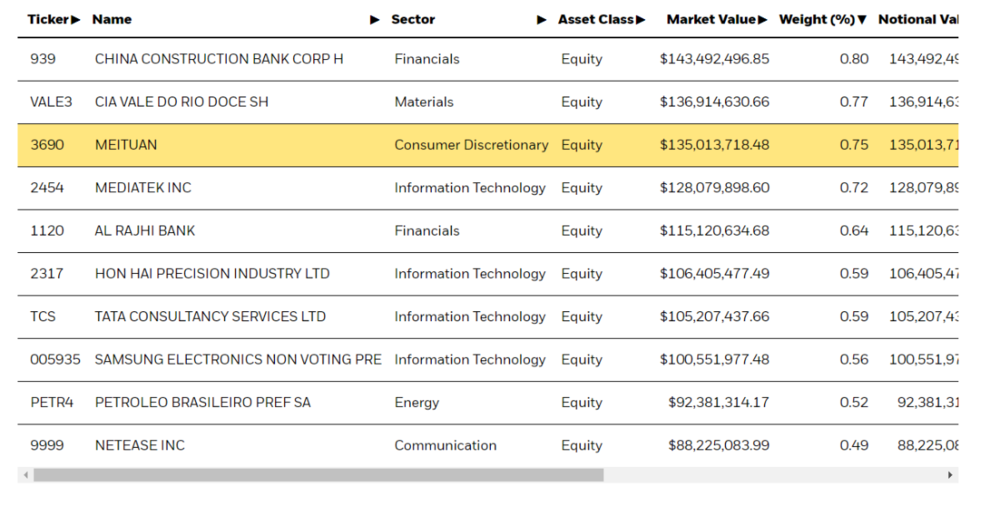Click the Name column sort arrow
The image size is (1000, 506).
click(375, 20)
